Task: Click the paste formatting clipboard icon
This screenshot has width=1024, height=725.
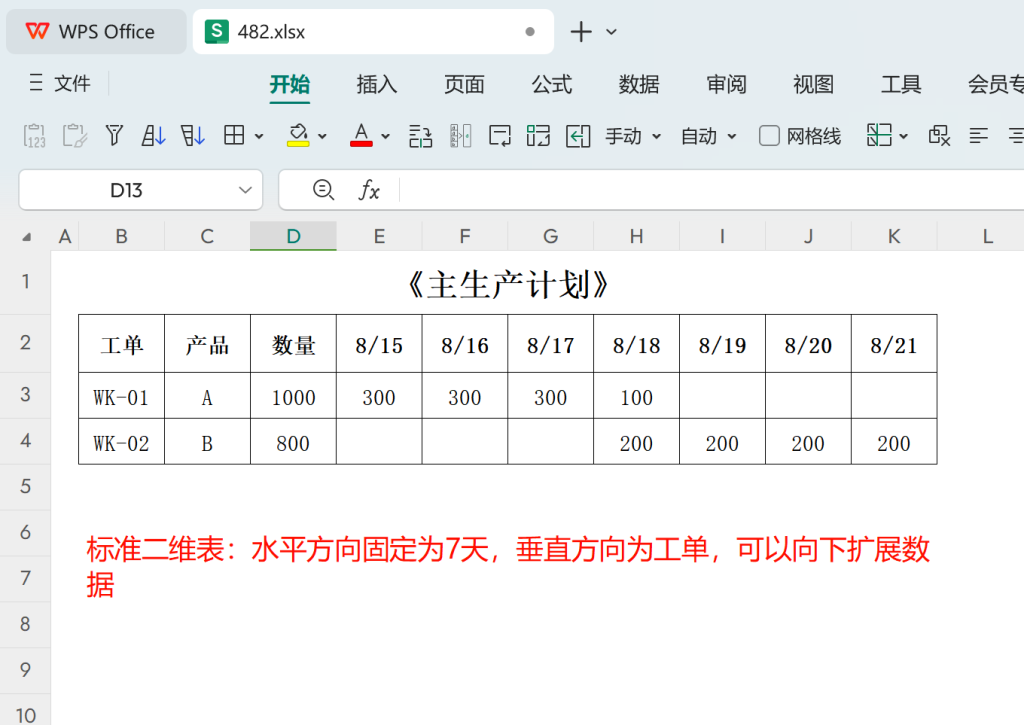Action: [x=74, y=136]
